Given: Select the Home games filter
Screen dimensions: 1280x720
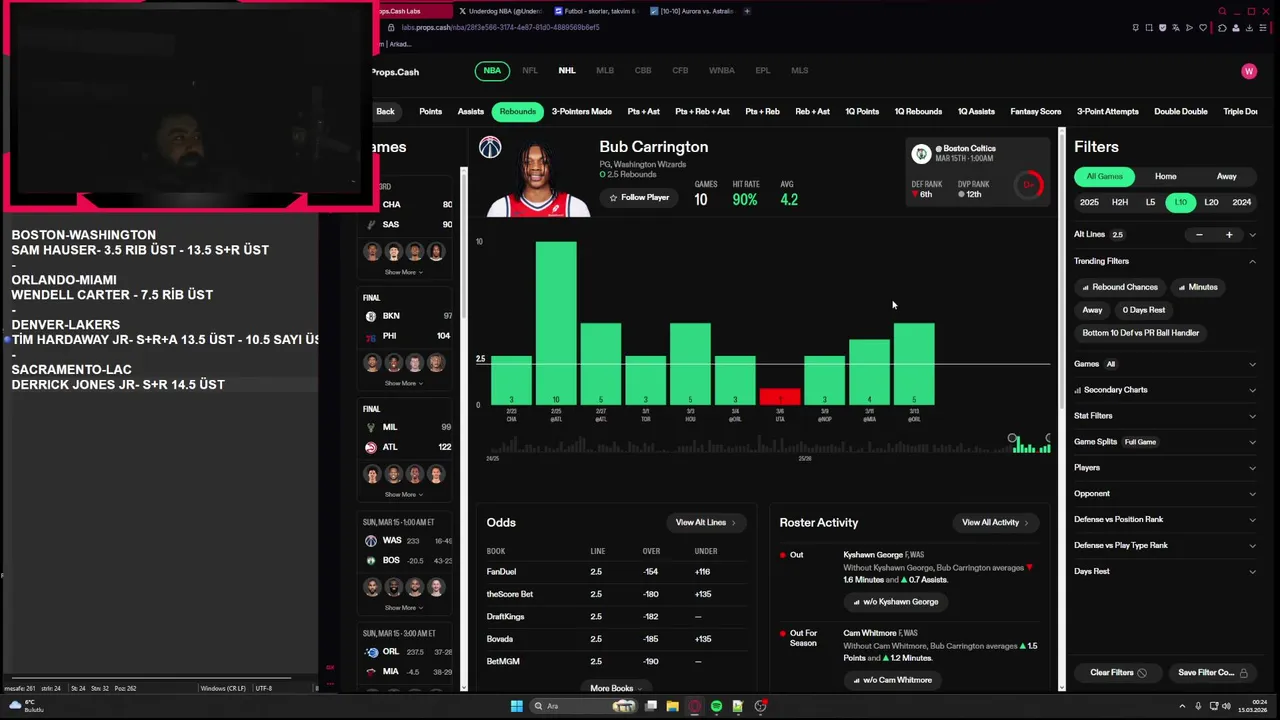Looking at the screenshot, I should 1166,177.
